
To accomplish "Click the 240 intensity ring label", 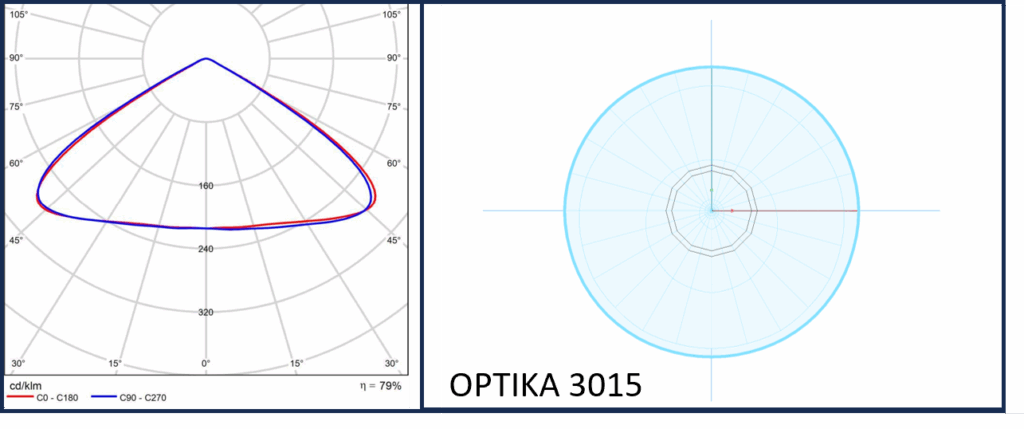I will click(206, 249).
